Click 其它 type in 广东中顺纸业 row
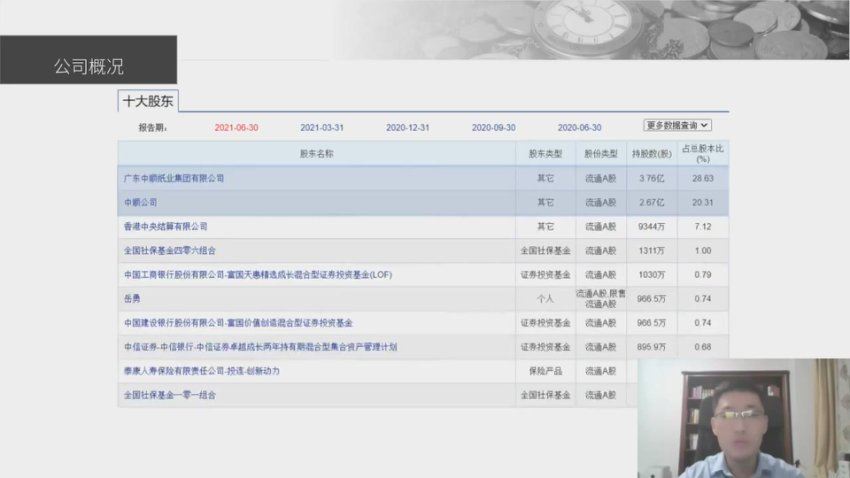Image resolution: width=850 pixels, height=478 pixels. (x=545, y=178)
